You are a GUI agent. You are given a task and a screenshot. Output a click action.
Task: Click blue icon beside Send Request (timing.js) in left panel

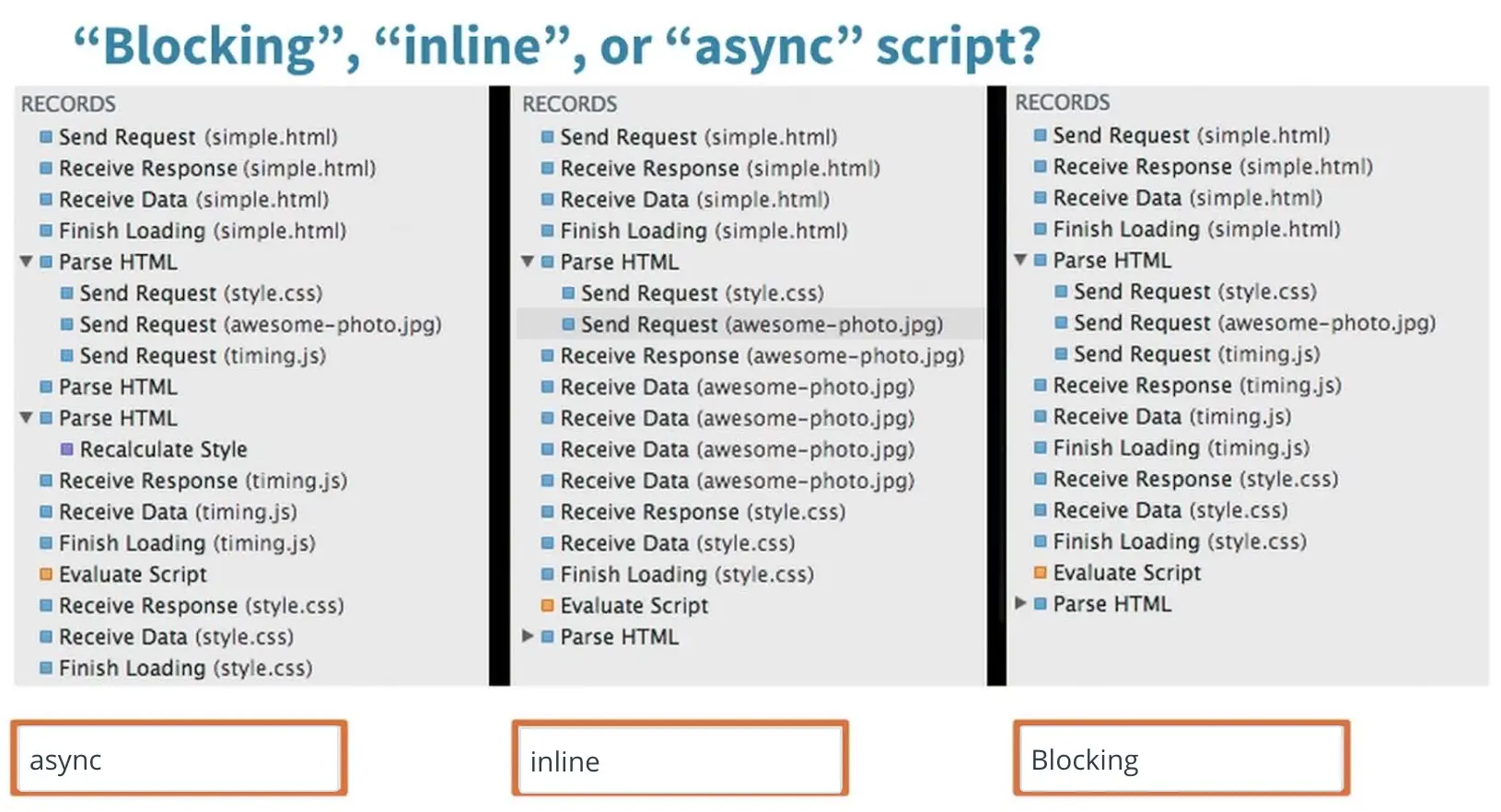(x=66, y=355)
